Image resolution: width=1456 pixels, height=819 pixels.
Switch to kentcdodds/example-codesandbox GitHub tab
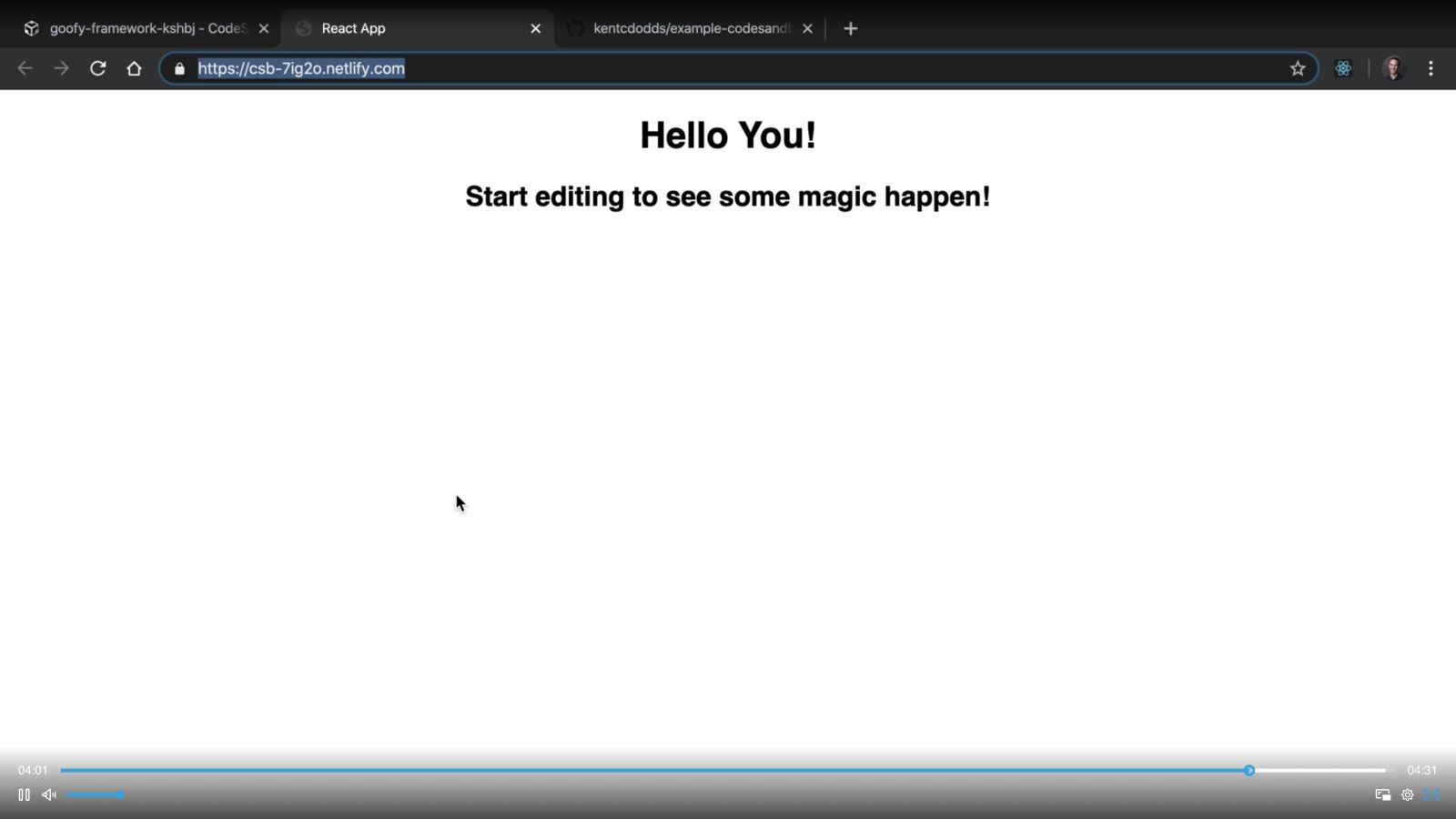[690, 28]
